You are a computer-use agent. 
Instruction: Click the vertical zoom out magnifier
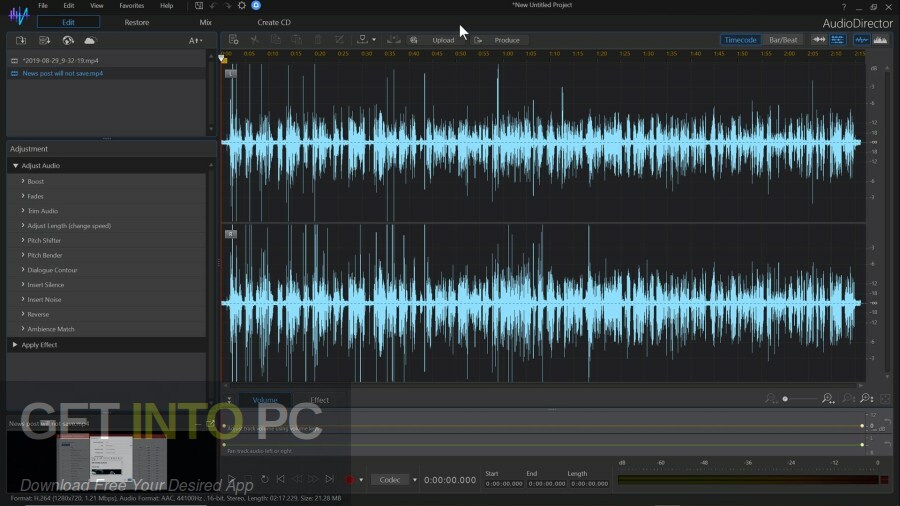[x=848, y=398]
